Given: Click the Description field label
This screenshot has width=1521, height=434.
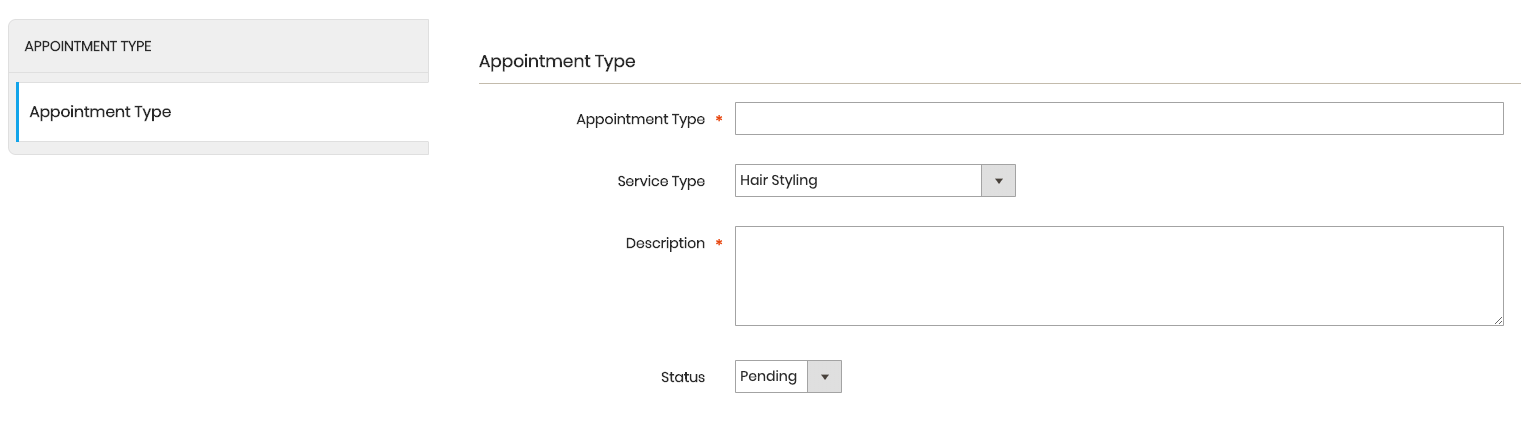Looking at the screenshot, I should 665,243.
